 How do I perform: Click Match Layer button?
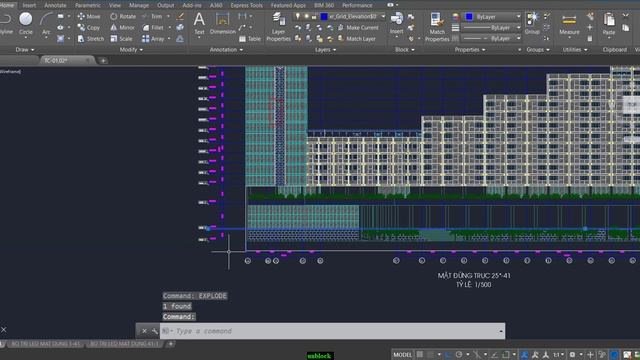pos(356,38)
